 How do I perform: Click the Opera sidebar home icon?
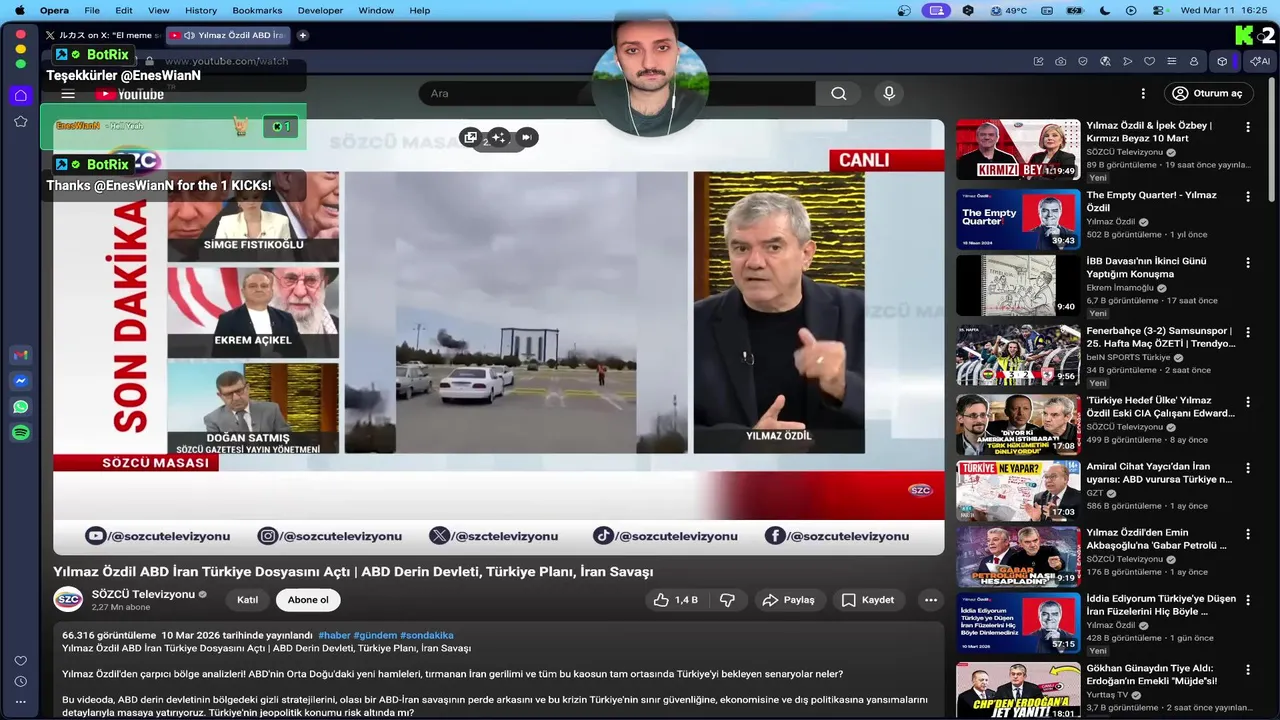[x=20, y=95]
